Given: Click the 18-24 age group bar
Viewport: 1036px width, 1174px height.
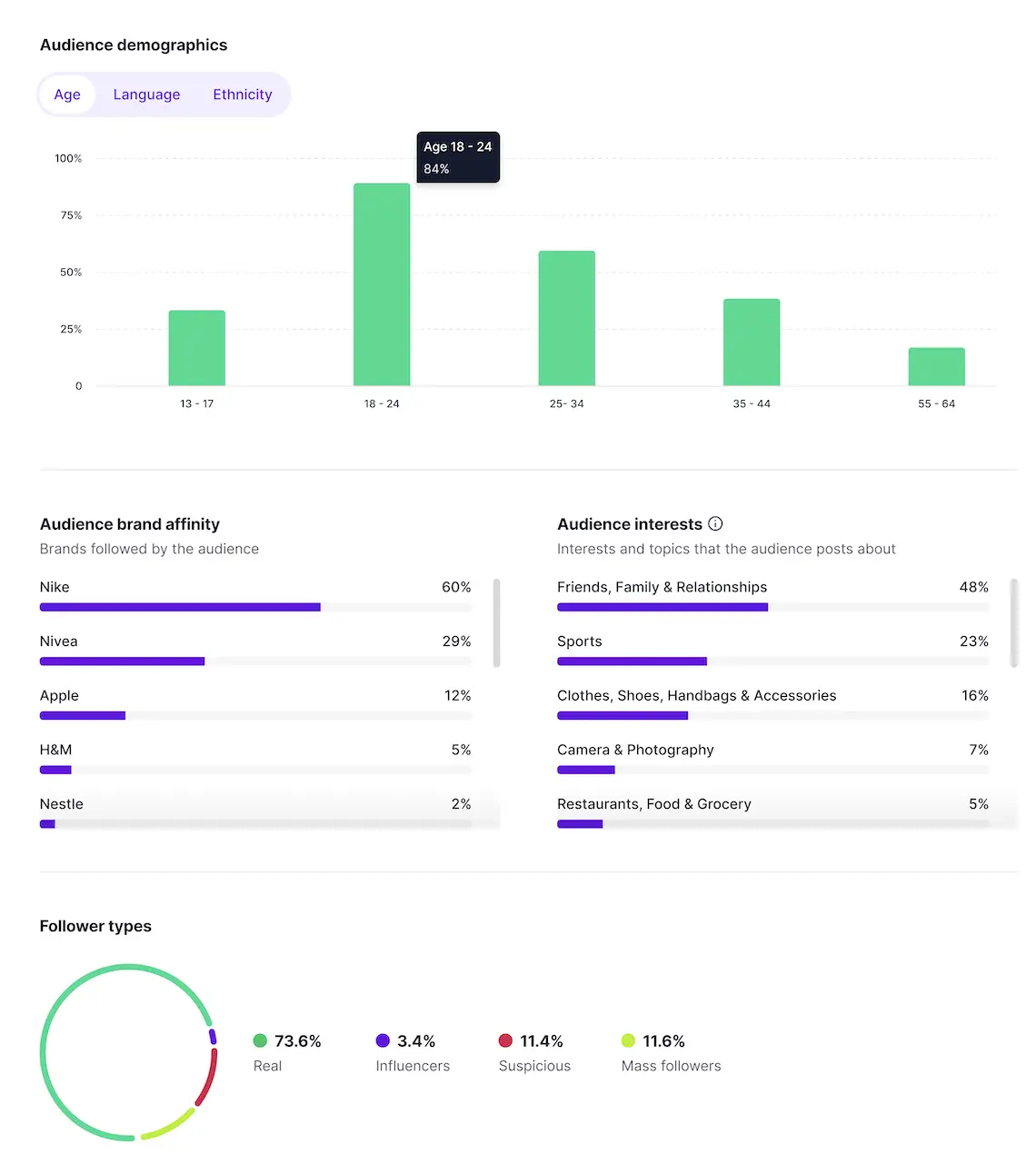Looking at the screenshot, I should click(381, 282).
